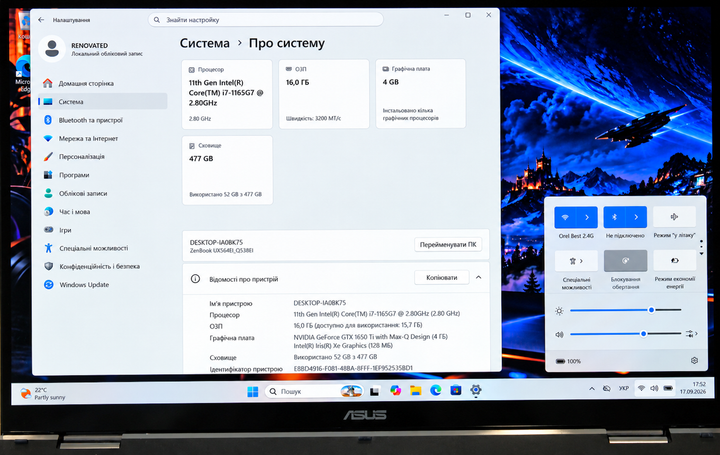Viewport: 720px width, 455px height.
Task: Open Privacy and security settings
Action: tap(103, 266)
